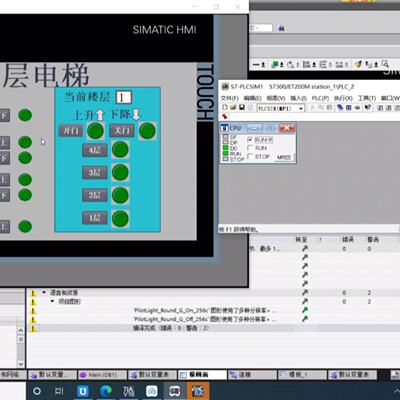The width and height of the screenshot is (400, 400).
Task: Click the 当前楼层 value field showing 1
Action: [123, 97]
